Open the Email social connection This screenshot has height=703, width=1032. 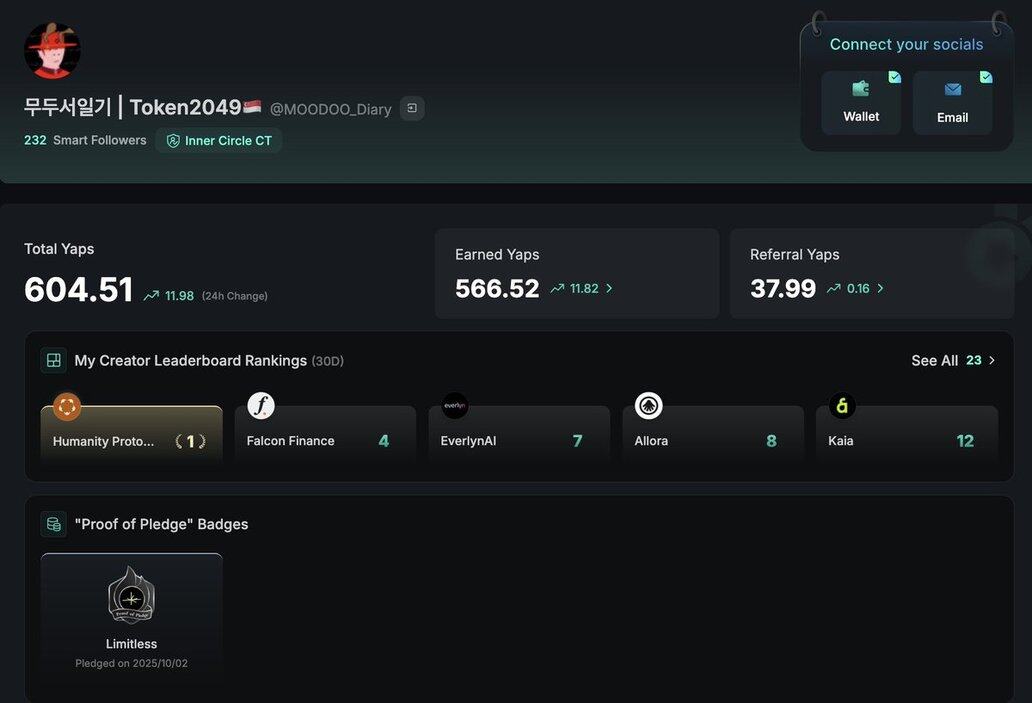coord(952,102)
